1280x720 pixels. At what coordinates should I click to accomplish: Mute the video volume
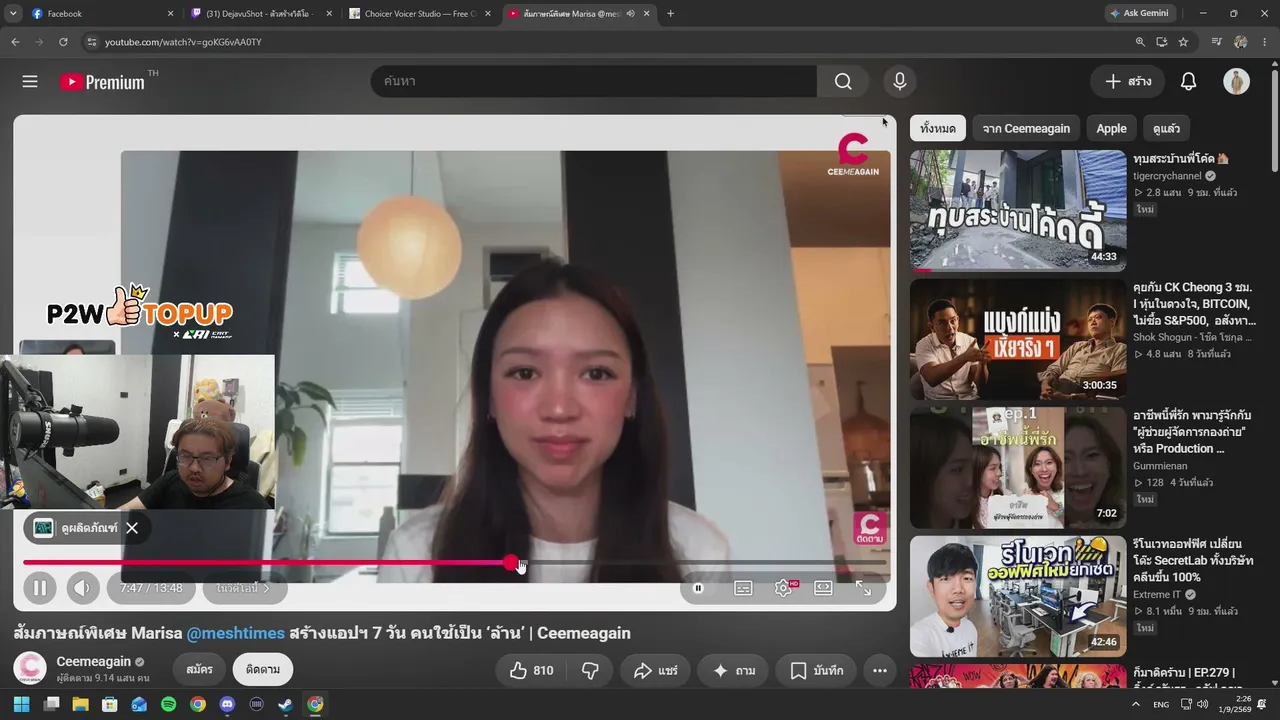(84, 588)
